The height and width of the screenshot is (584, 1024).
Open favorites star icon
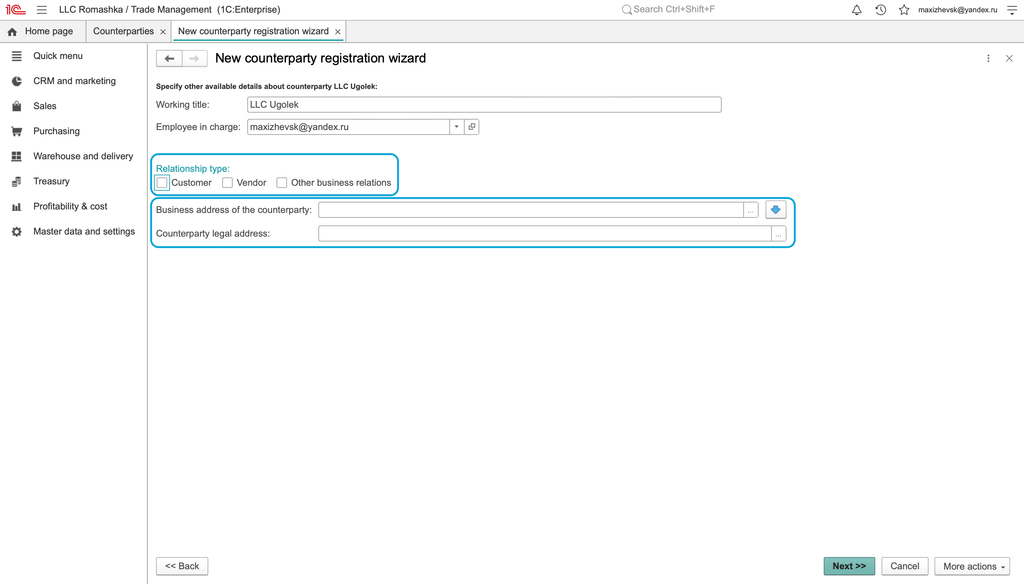pos(904,10)
